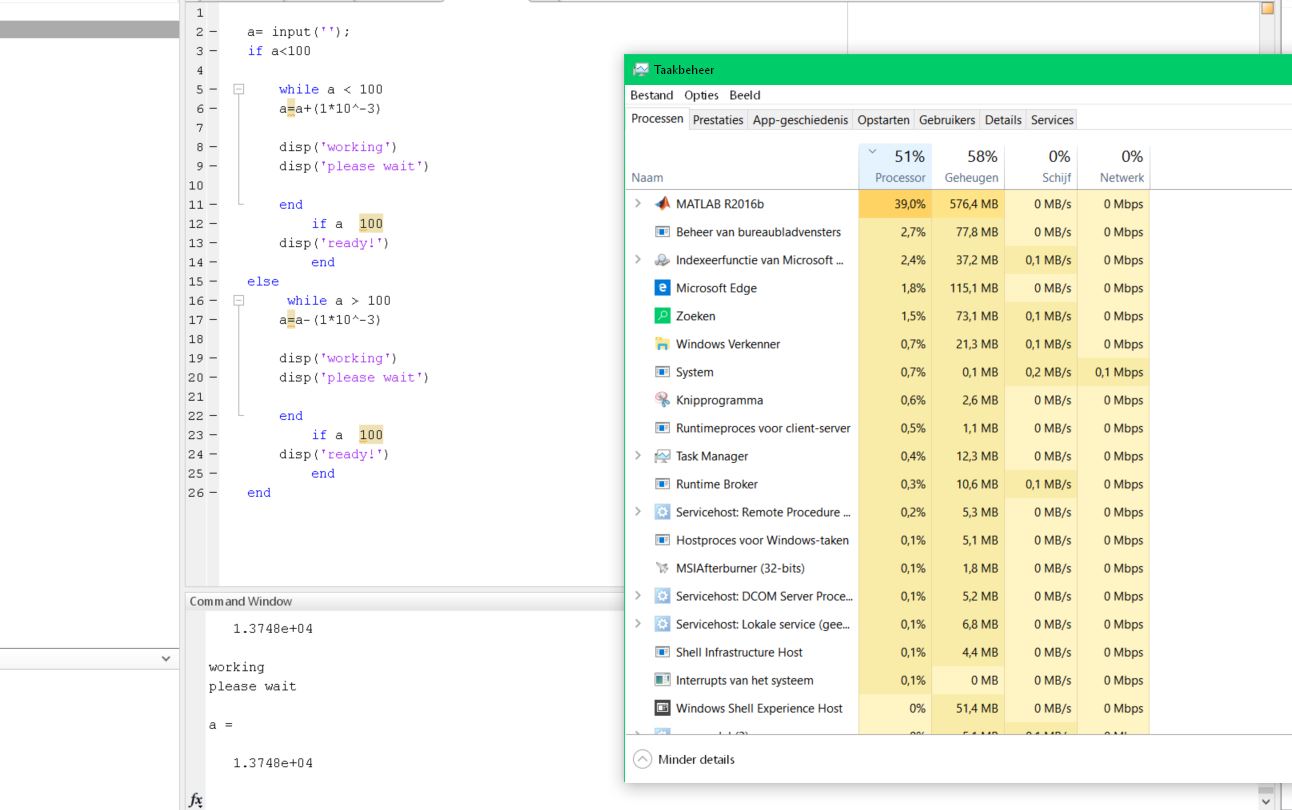This screenshot has width=1292, height=810.
Task: Click the Windows Verkenner folder icon
Action: [662, 344]
